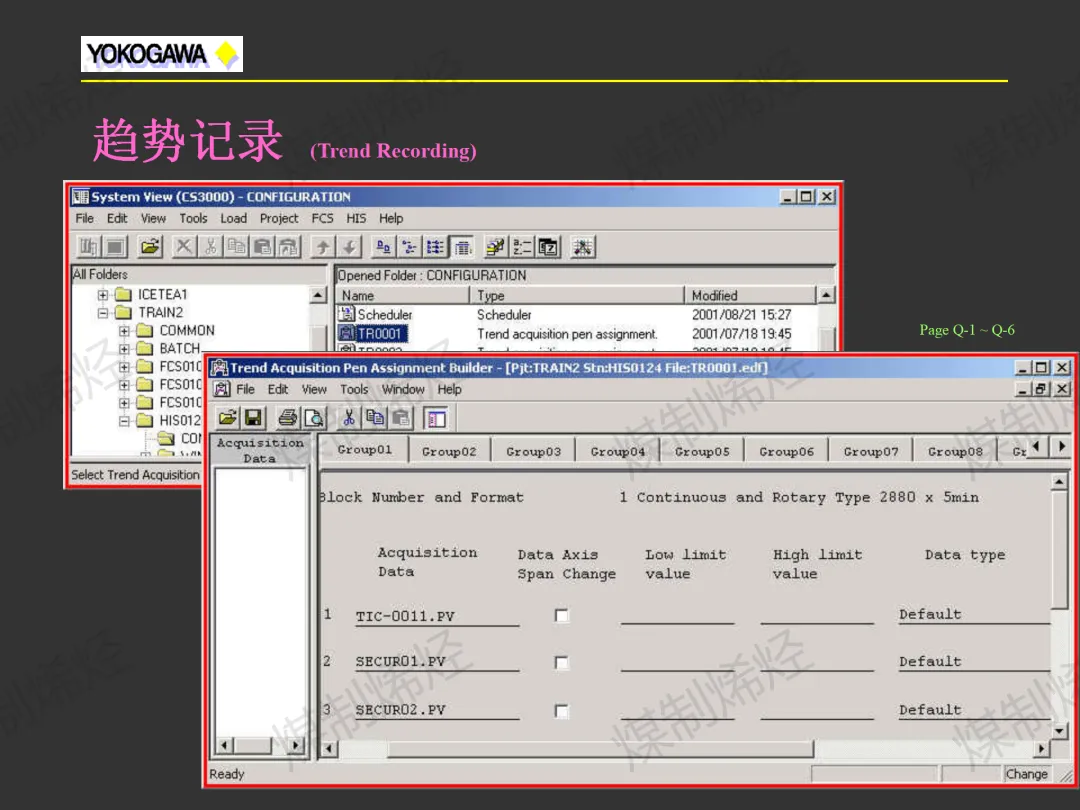The height and width of the screenshot is (810, 1080).
Task: Switch to list view in System View toolbar
Action: click(x=436, y=247)
